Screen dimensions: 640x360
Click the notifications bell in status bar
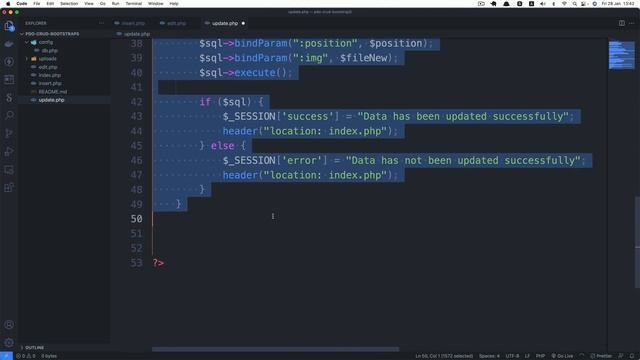(x=631, y=356)
